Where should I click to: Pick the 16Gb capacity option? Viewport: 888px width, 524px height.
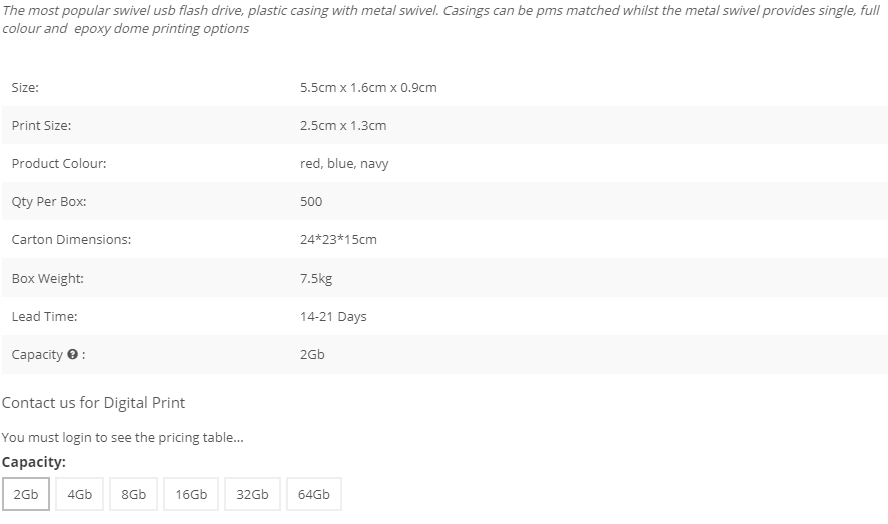point(191,494)
